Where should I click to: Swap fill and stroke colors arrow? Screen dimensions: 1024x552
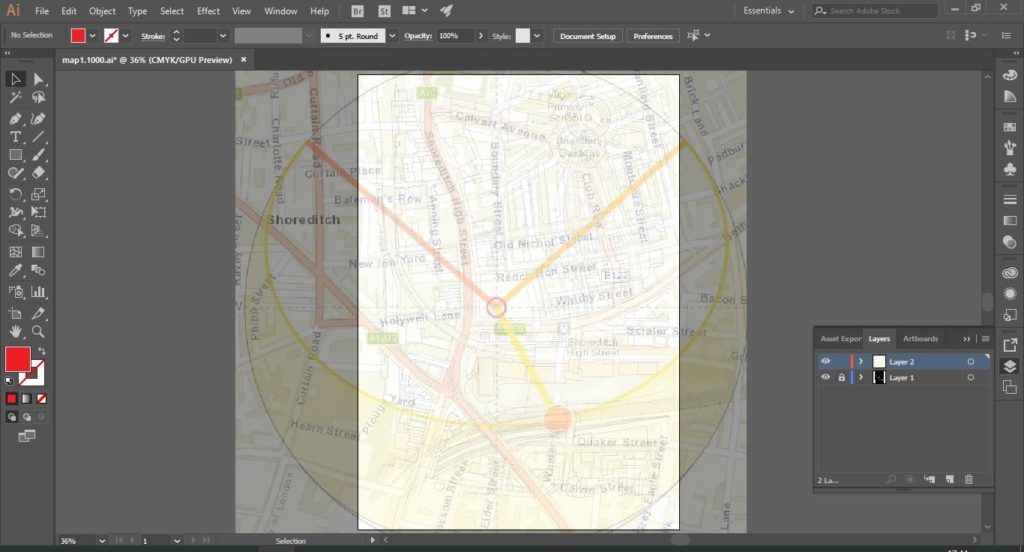(41, 351)
